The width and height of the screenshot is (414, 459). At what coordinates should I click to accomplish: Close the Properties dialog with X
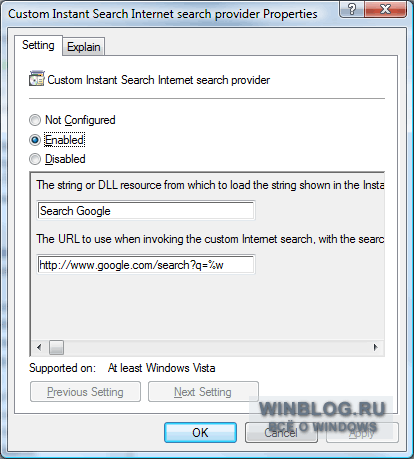click(386, 9)
